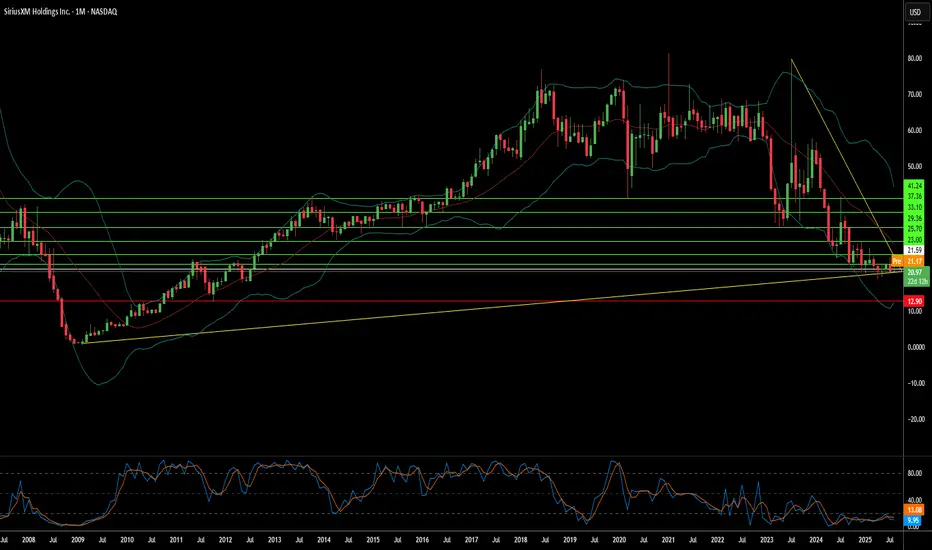Select the green 33.10 level label

tap(913, 208)
